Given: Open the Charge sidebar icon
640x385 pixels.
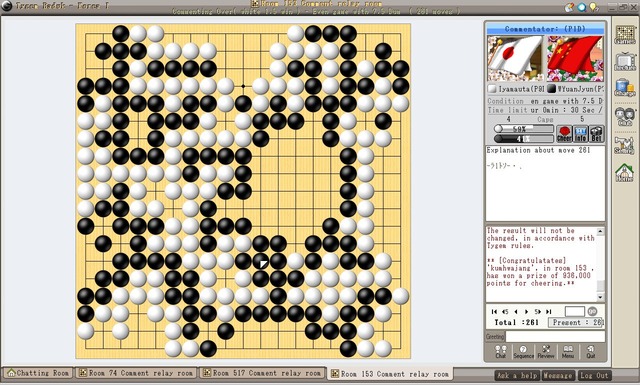Looking at the screenshot, I should pyautogui.click(x=625, y=87).
